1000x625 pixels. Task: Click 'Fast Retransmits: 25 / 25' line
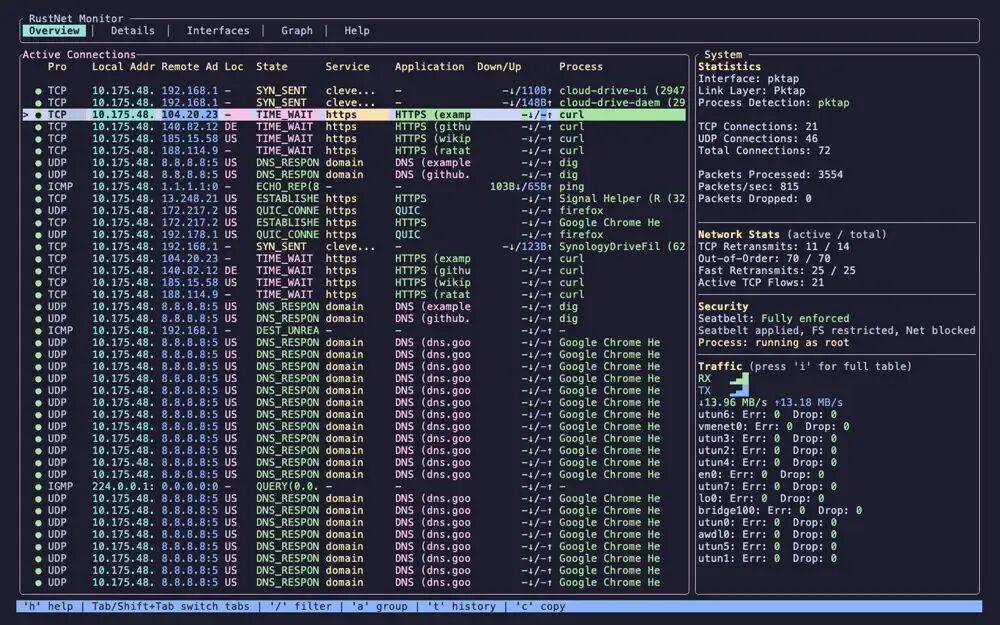(x=777, y=270)
